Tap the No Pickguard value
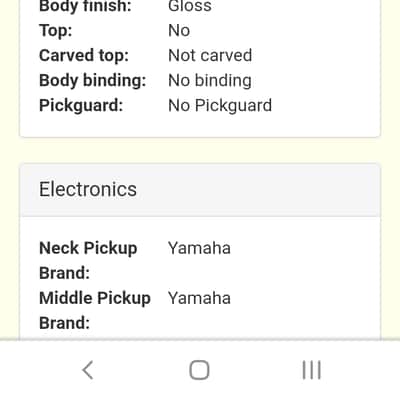400x400 pixels. click(x=220, y=106)
